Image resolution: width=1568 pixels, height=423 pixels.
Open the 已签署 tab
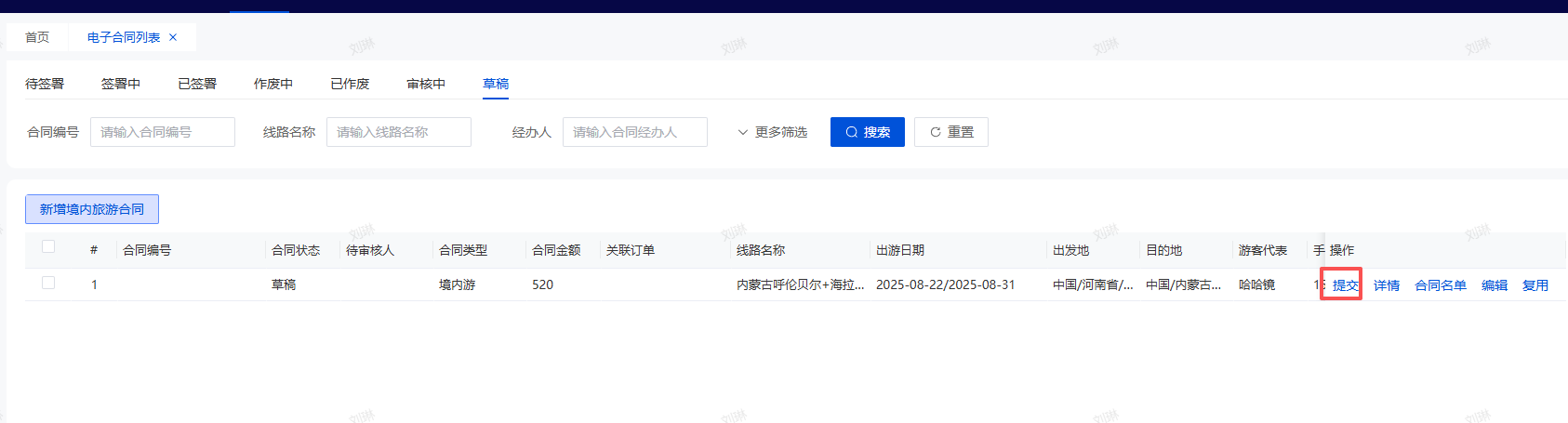pos(197,84)
